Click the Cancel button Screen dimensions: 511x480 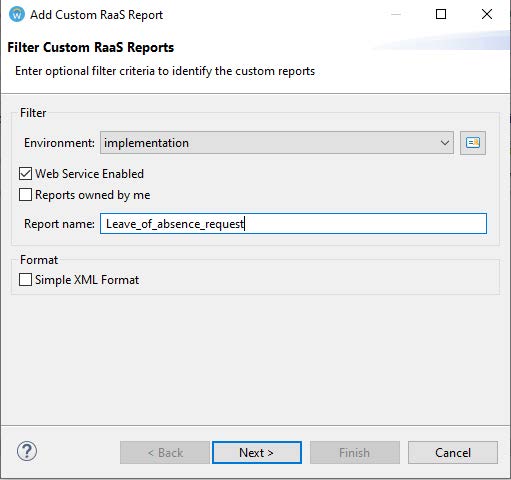coord(453,452)
